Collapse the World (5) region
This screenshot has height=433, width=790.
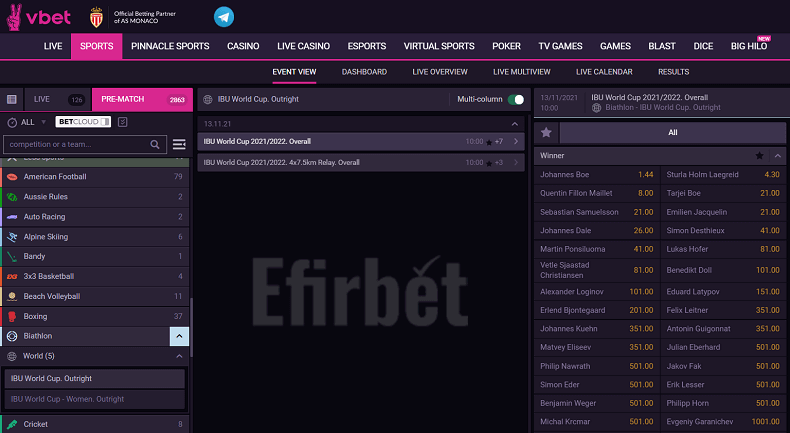(x=179, y=356)
